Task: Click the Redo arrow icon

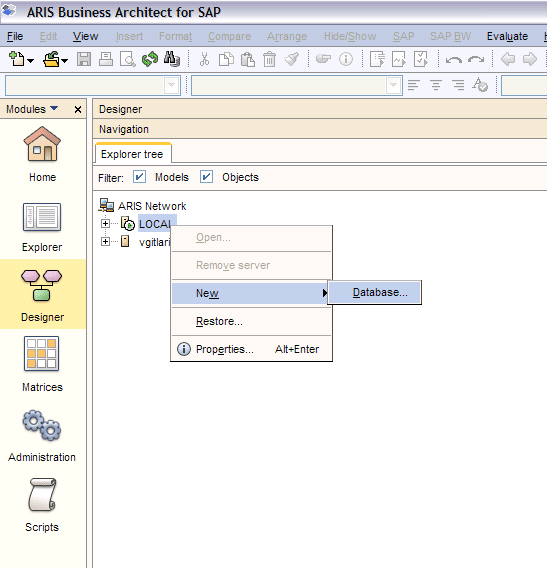Action: tap(476, 59)
